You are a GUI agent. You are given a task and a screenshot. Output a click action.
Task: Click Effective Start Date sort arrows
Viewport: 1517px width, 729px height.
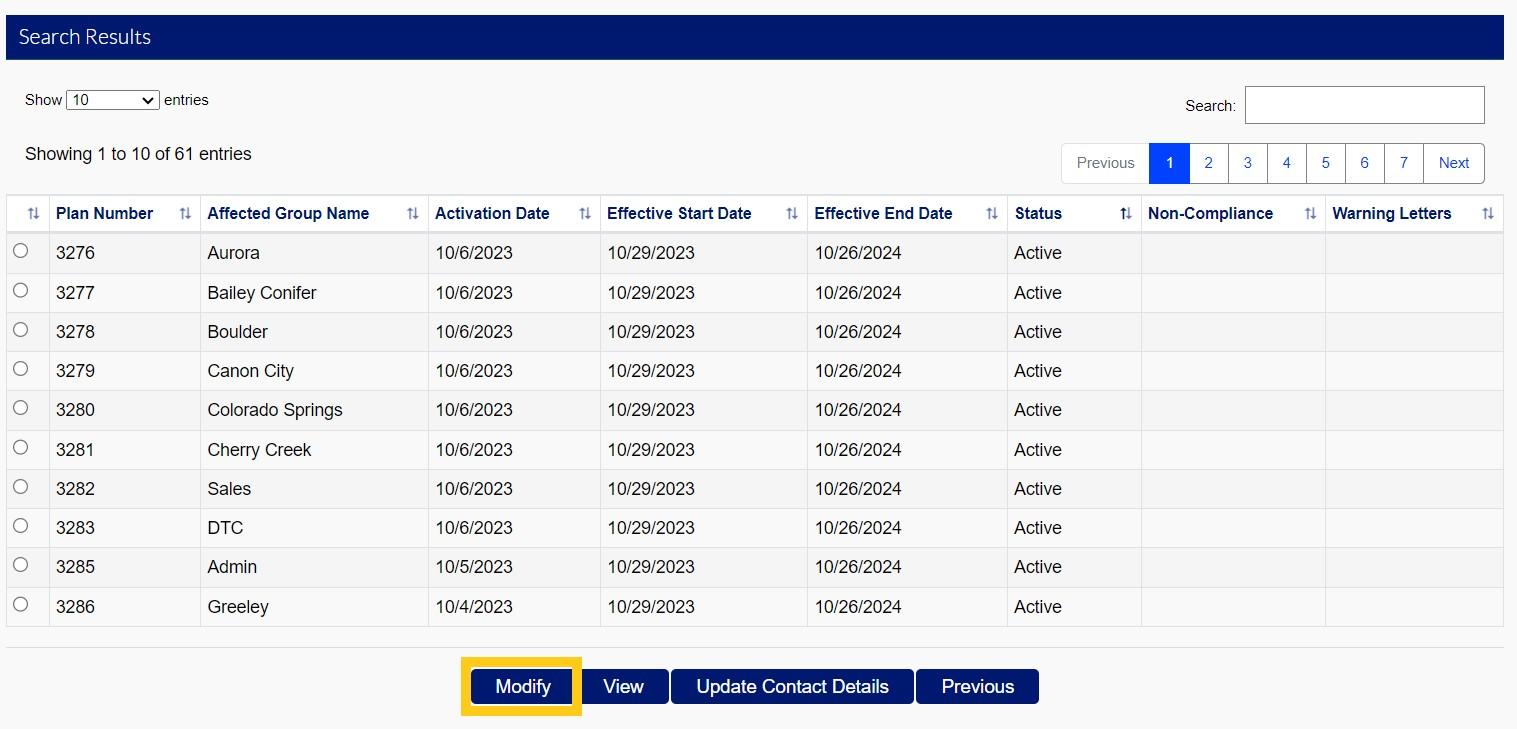pyautogui.click(x=792, y=214)
